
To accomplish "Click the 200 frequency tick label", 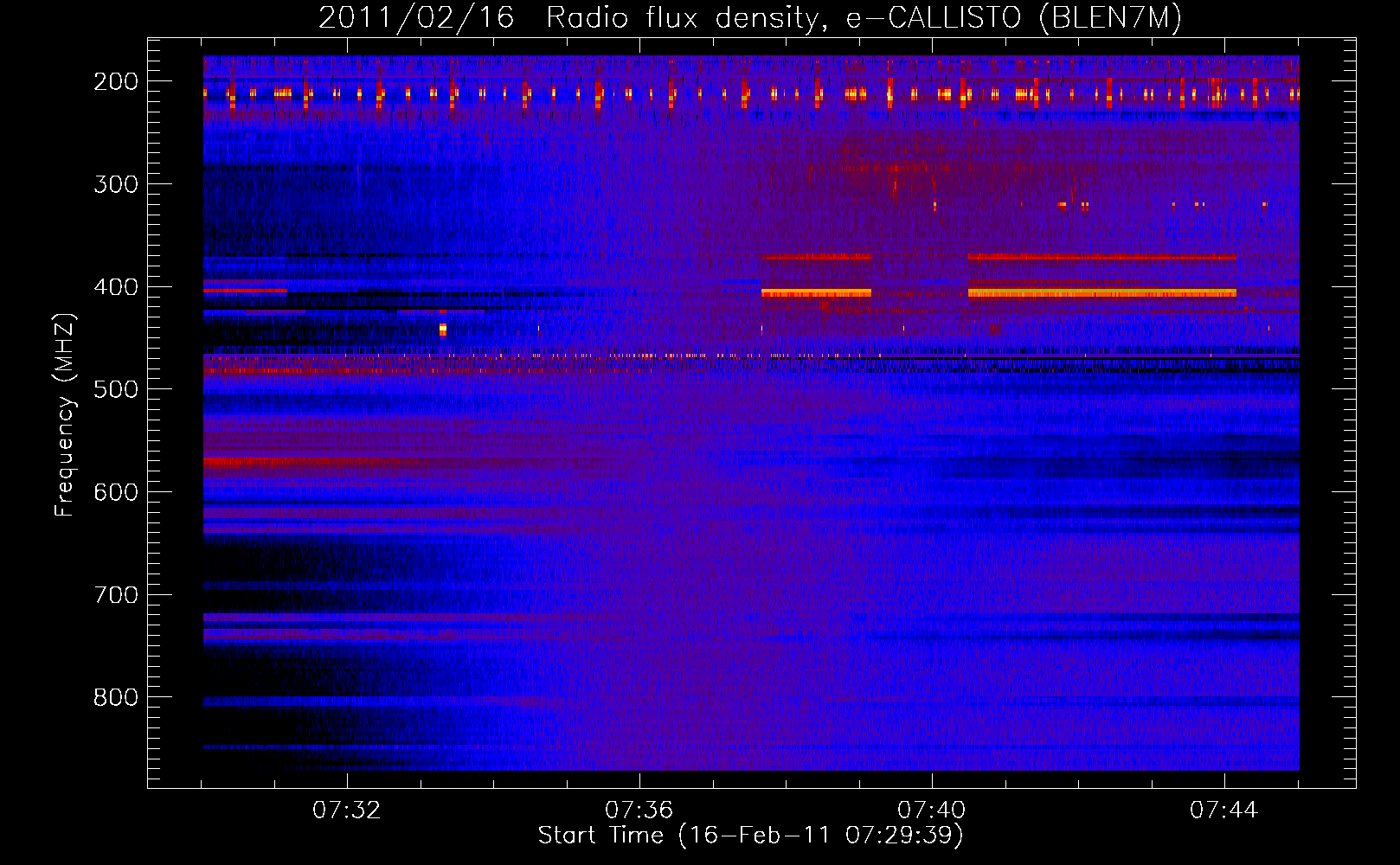I will coord(116,81).
